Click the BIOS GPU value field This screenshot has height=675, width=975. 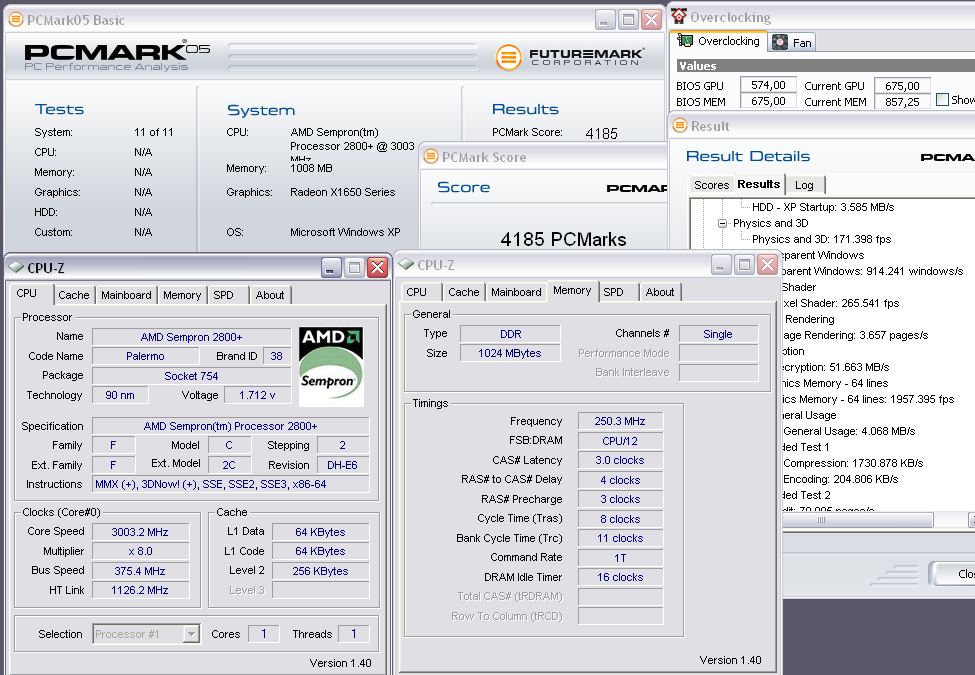[x=768, y=85]
